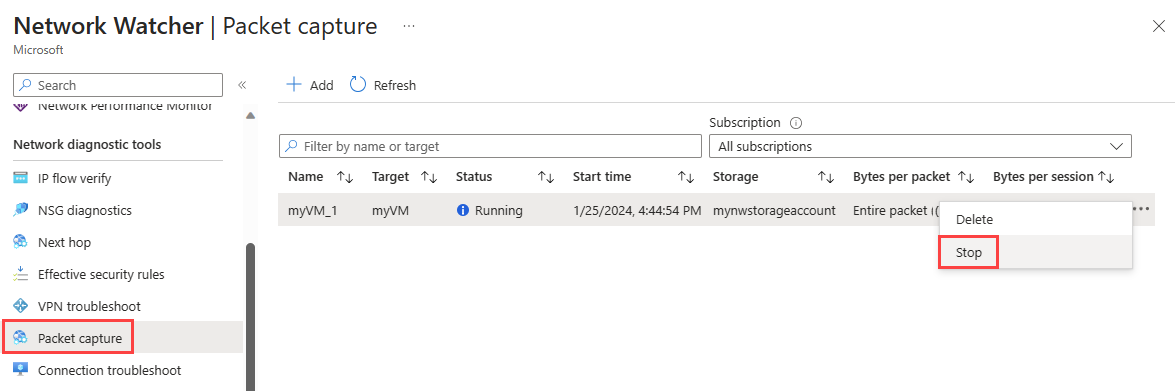Click the sidebar Search field
The image size is (1175, 391).
(x=118, y=85)
